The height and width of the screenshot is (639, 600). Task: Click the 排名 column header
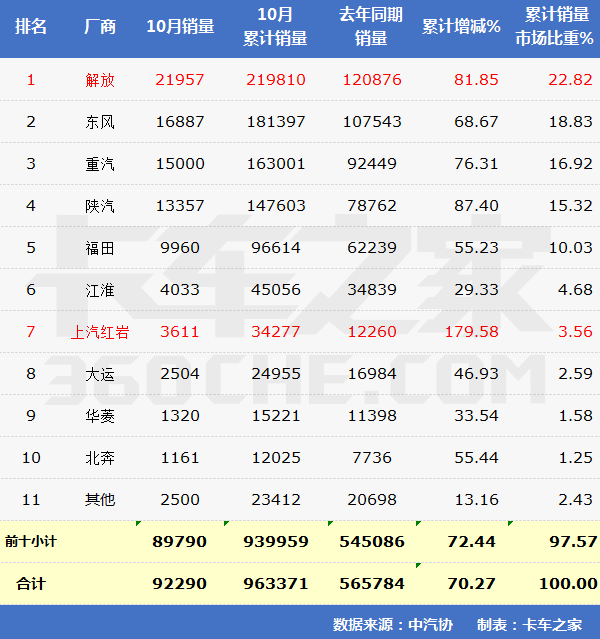click(x=31, y=26)
